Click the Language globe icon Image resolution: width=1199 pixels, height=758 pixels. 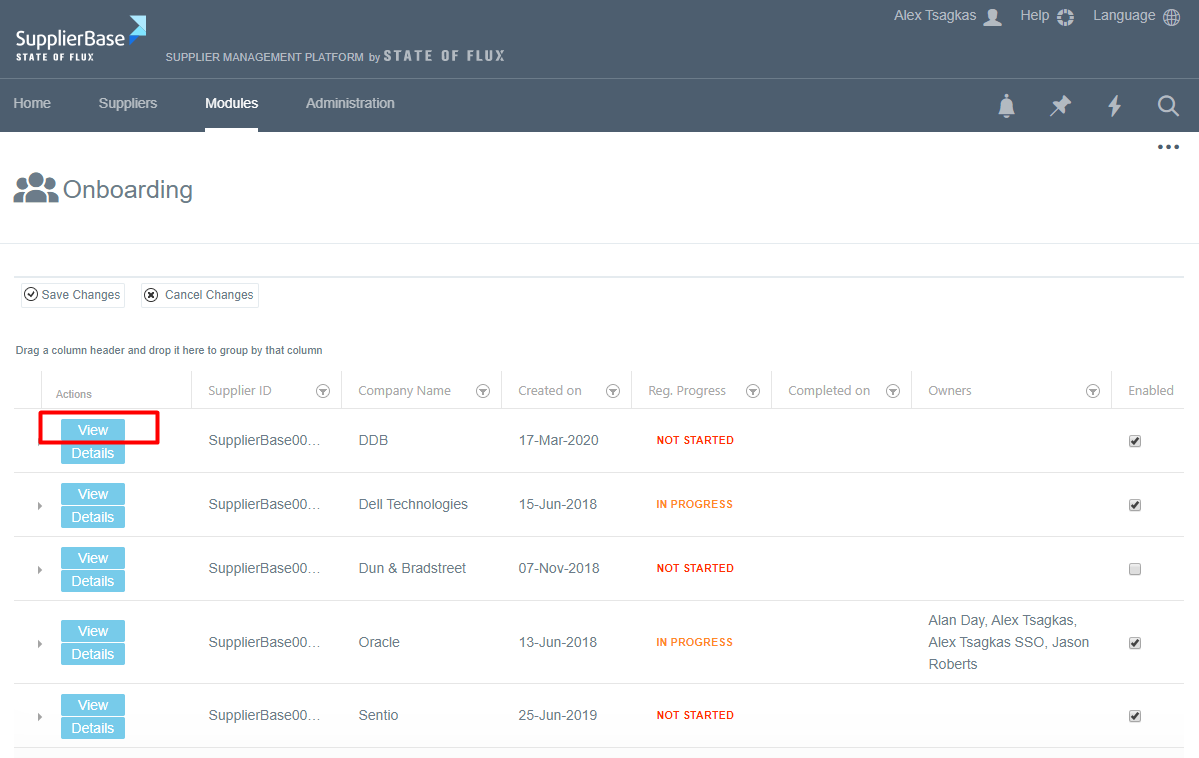pyautogui.click(x=1171, y=17)
